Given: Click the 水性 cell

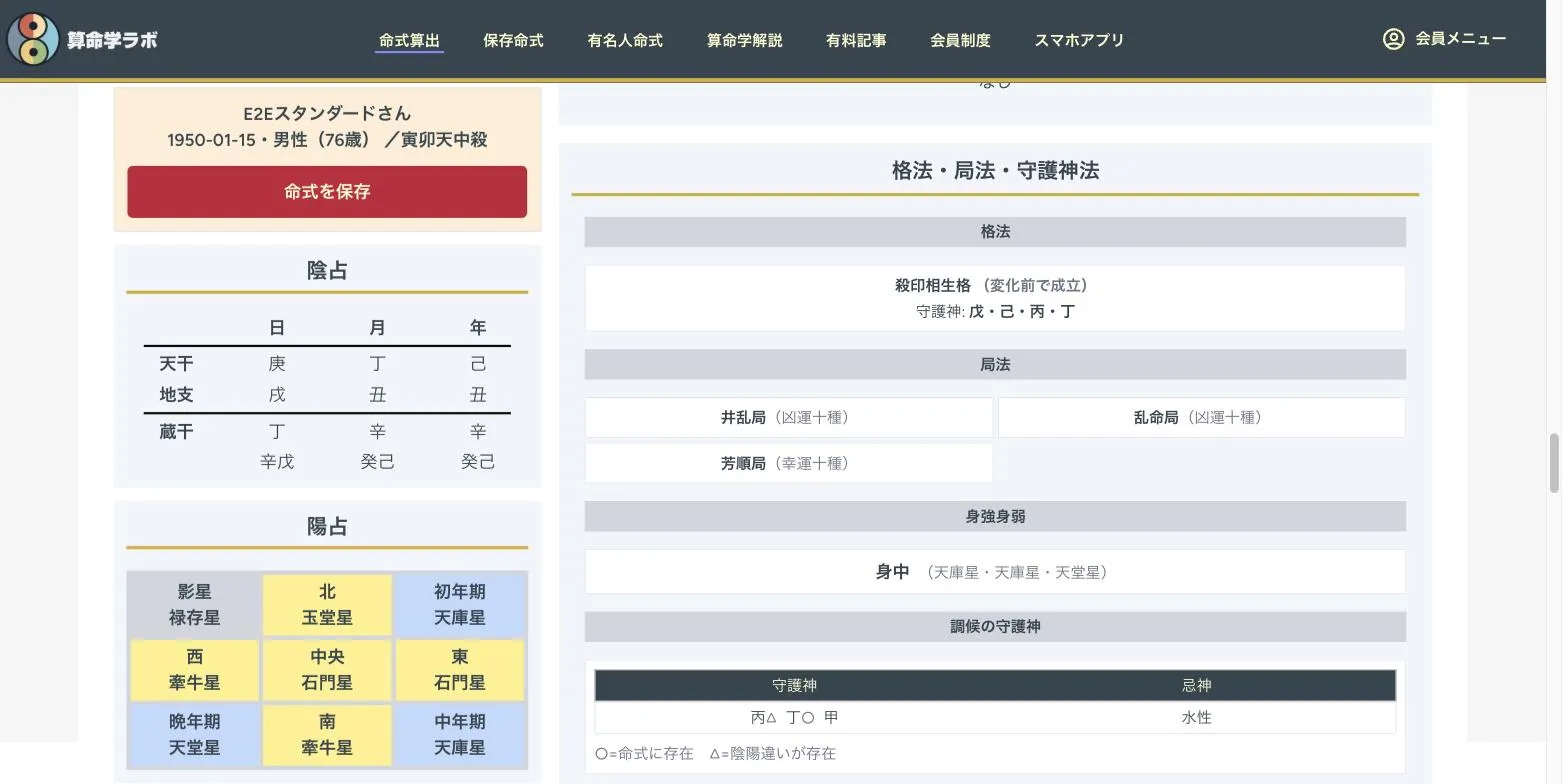Looking at the screenshot, I should (x=1196, y=717).
